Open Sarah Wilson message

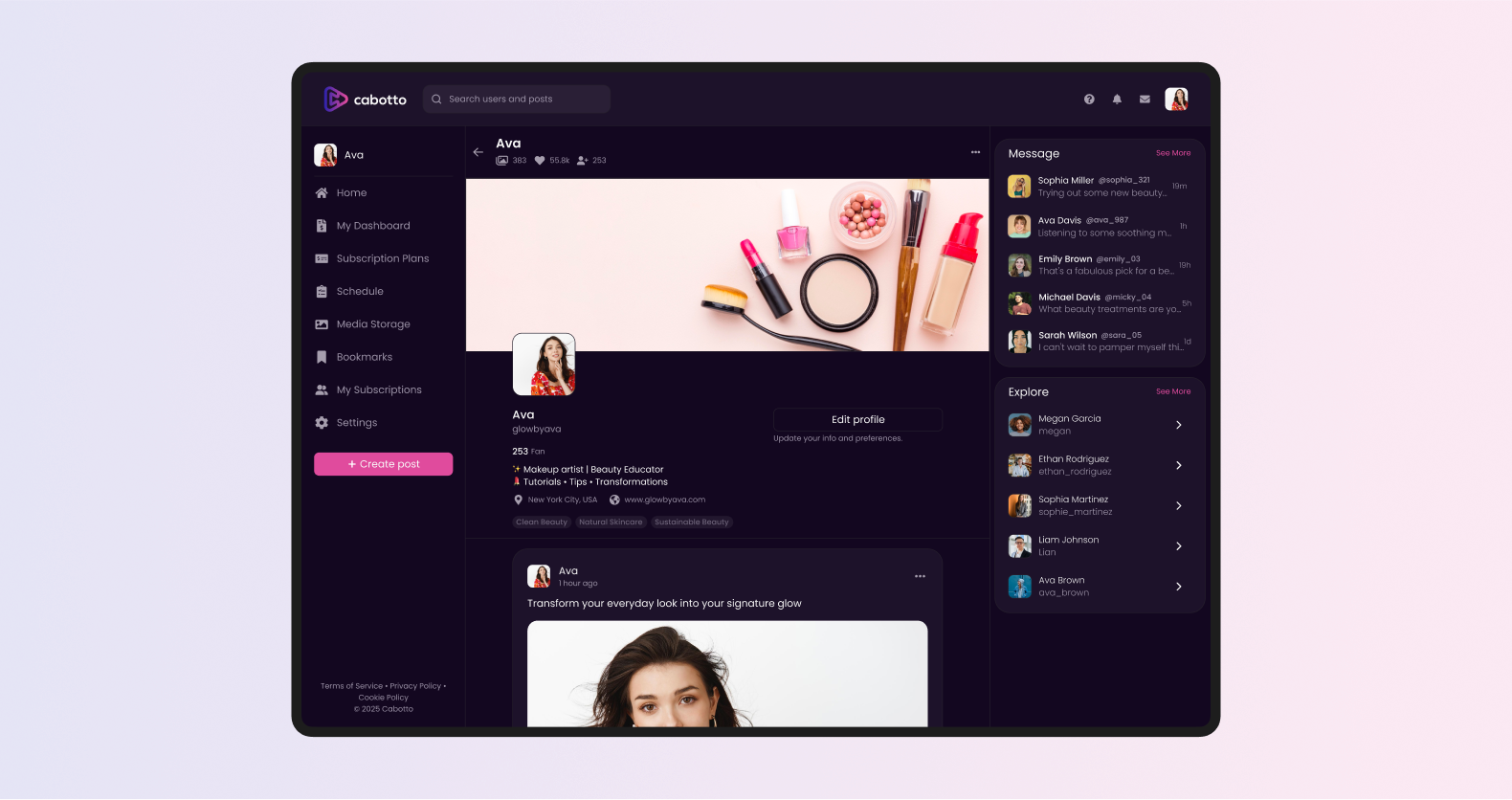[x=1099, y=342]
